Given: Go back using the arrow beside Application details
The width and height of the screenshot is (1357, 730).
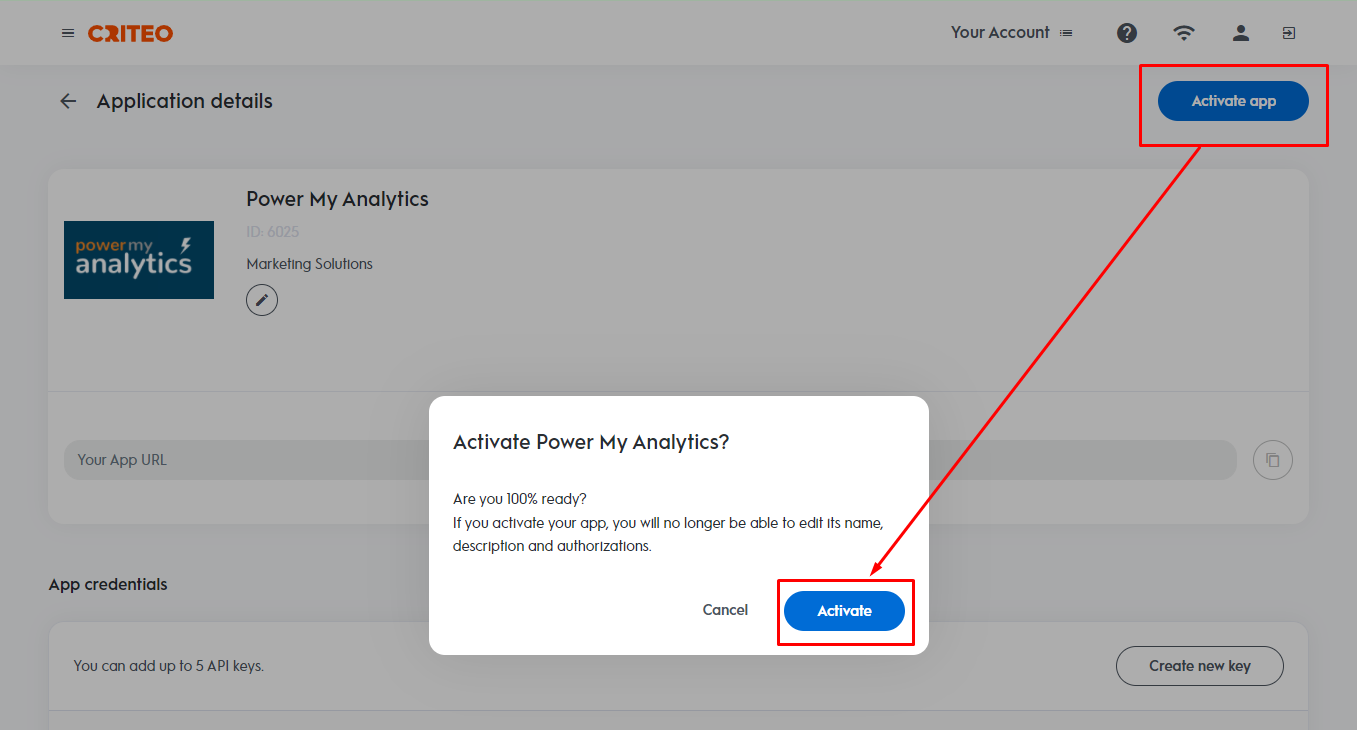Looking at the screenshot, I should pos(68,101).
